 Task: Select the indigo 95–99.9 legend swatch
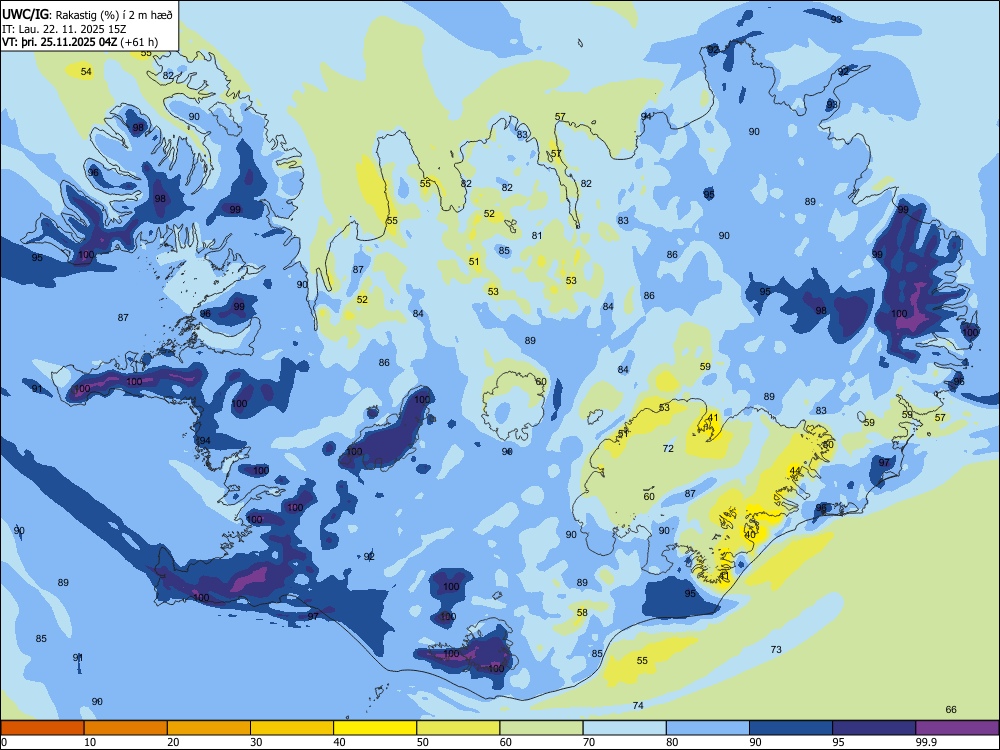[x=874, y=728]
